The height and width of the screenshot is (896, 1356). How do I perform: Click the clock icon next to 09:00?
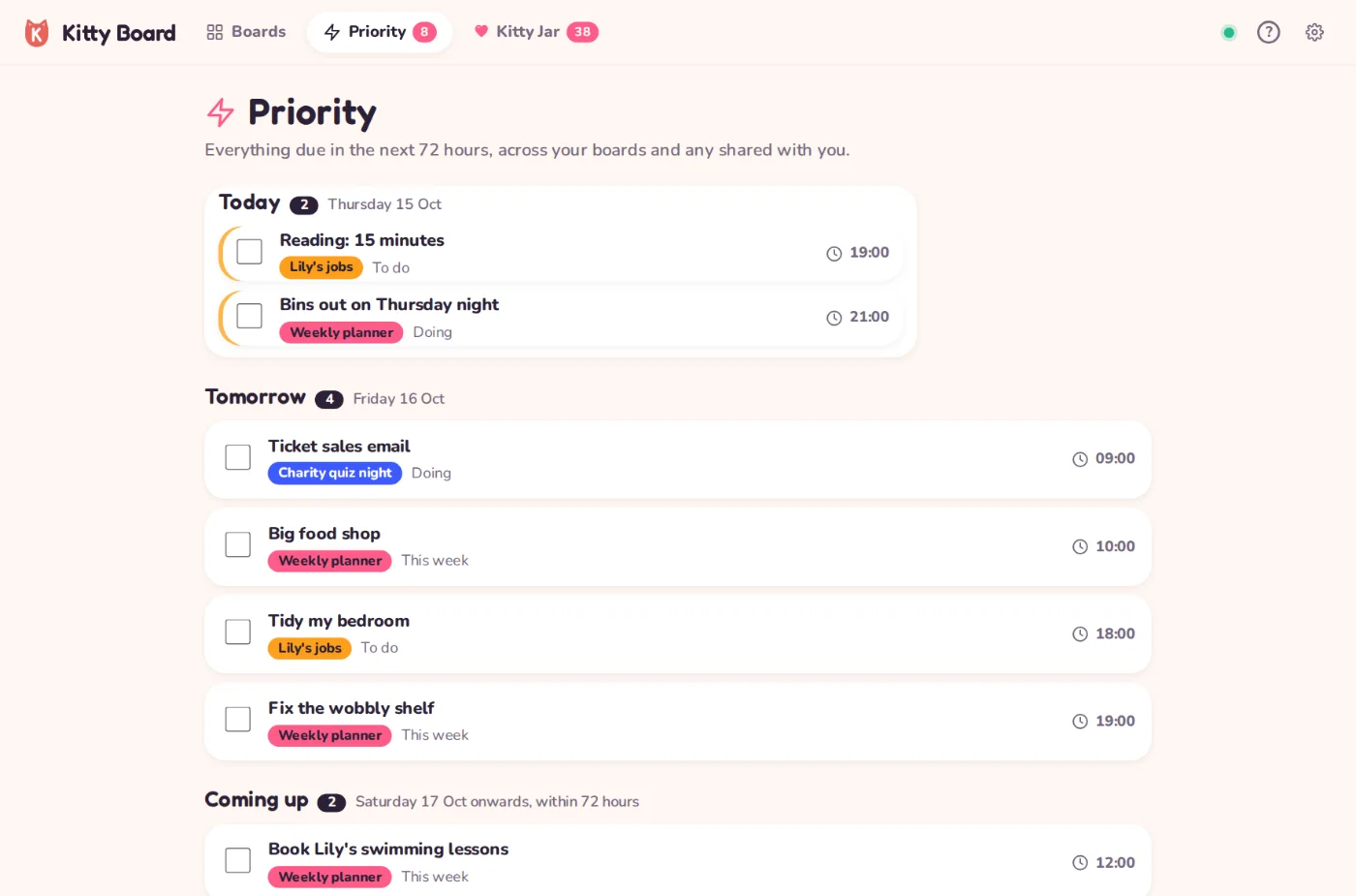point(1080,459)
